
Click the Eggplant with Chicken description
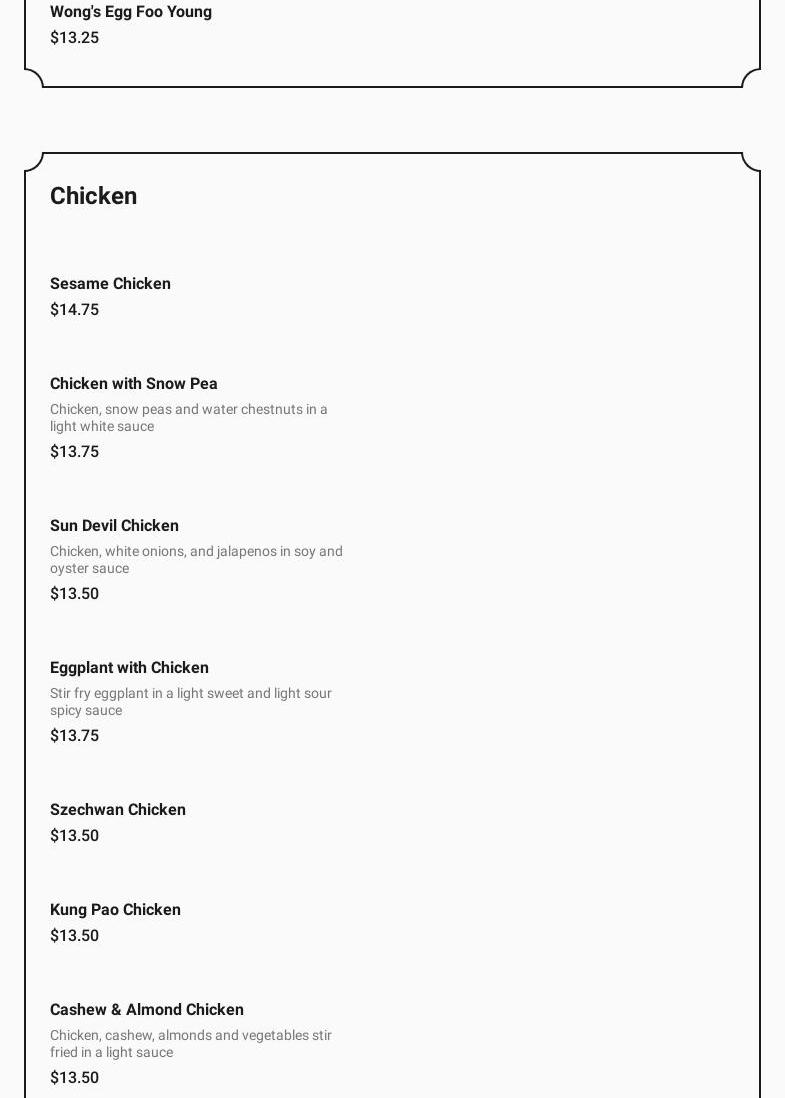[190, 702]
